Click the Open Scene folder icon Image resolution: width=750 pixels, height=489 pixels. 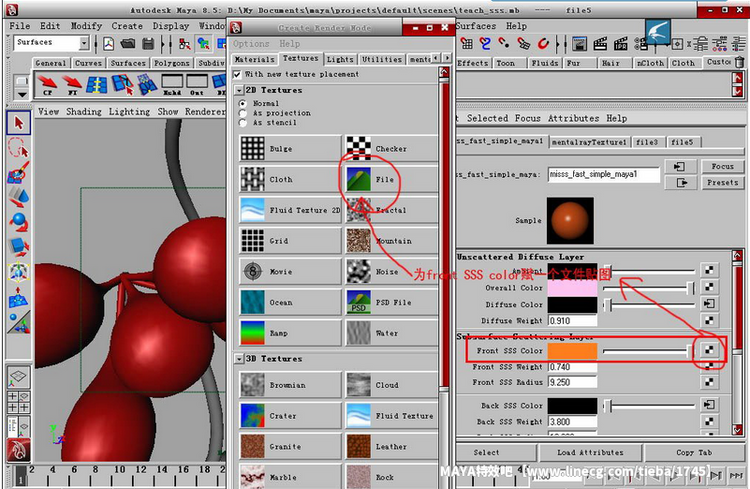pyautogui.click(x=128, y=44)
